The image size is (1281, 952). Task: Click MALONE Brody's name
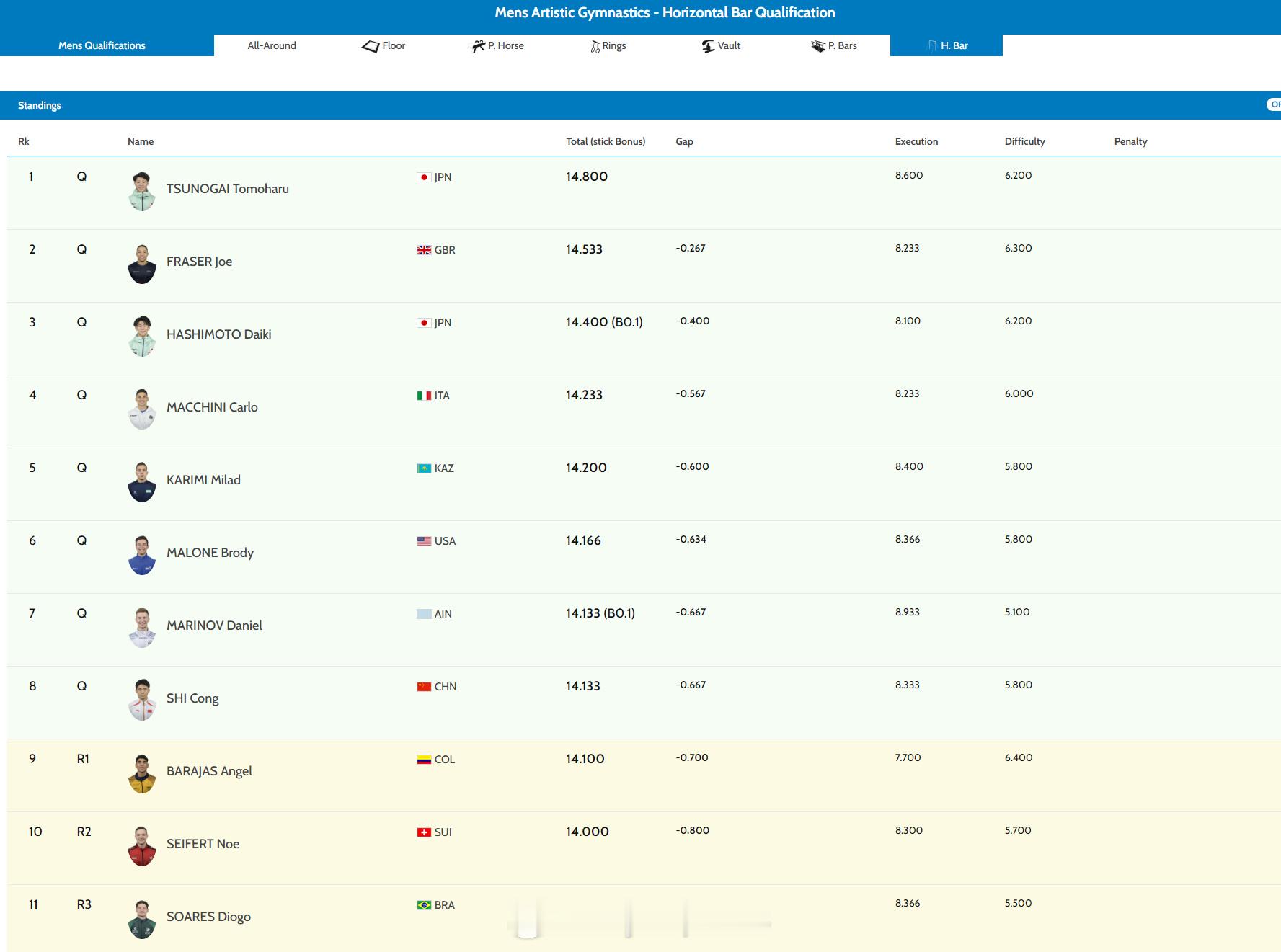tap(210, 553)
